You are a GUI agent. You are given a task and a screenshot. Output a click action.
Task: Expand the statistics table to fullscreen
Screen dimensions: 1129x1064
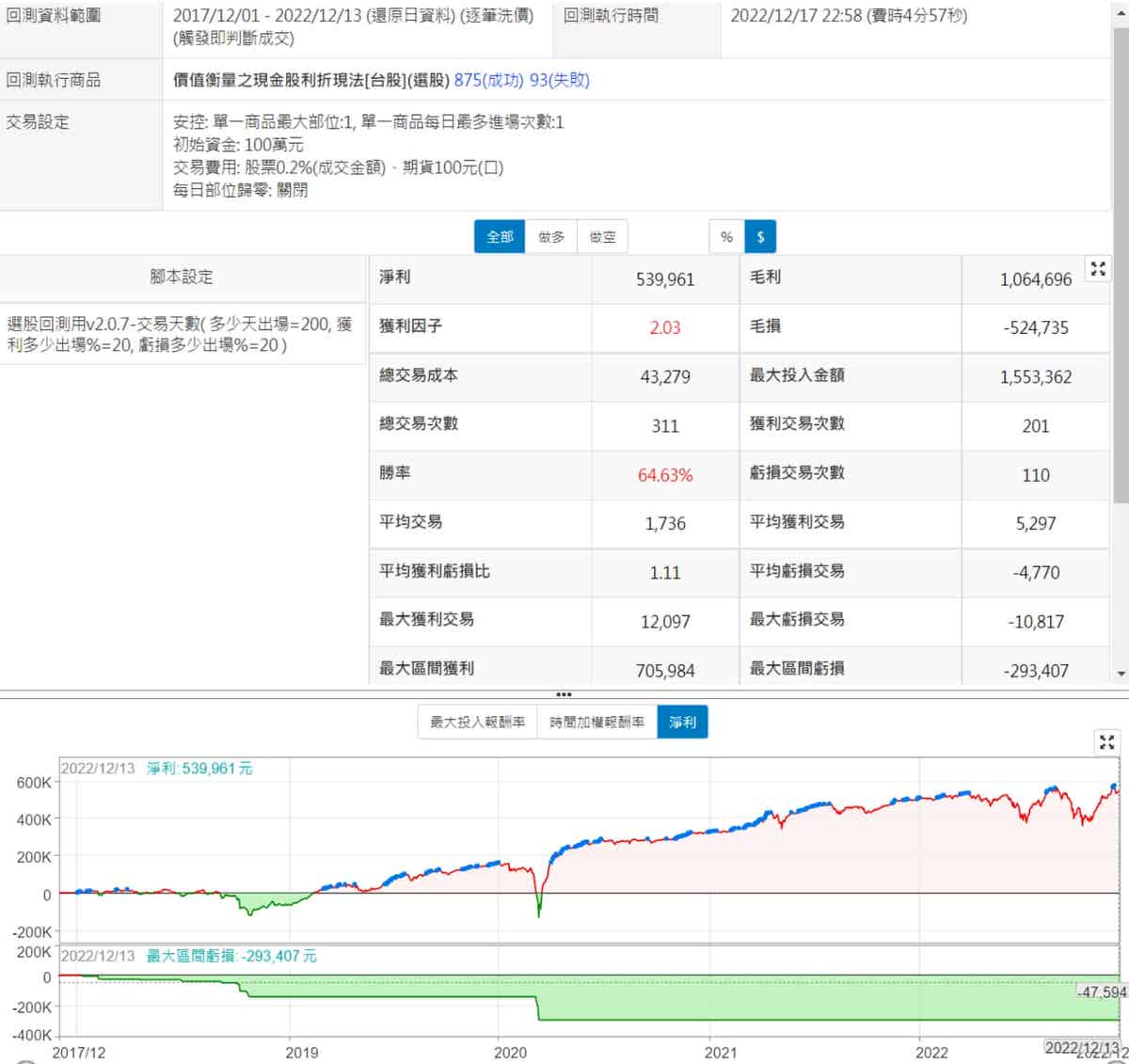click(1097, 269)
